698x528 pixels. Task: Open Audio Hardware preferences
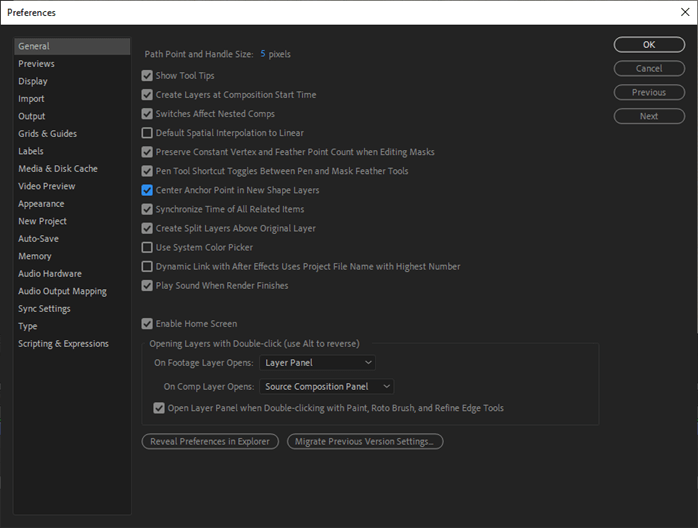pos(50,274)
